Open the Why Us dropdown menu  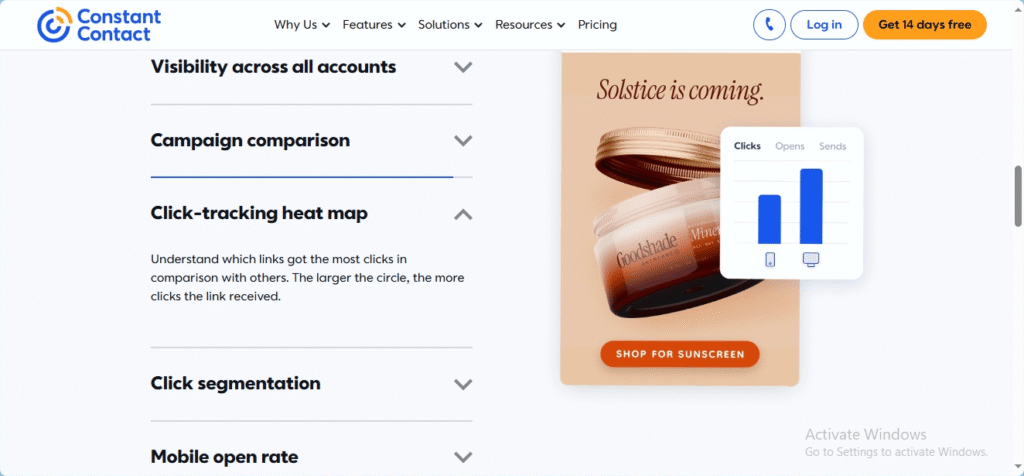(302, 25)
